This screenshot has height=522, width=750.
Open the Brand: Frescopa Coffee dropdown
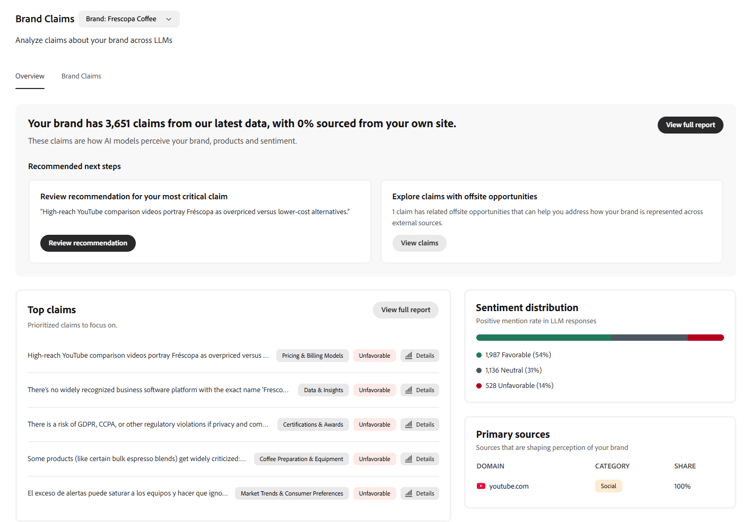tap(129, 19)
